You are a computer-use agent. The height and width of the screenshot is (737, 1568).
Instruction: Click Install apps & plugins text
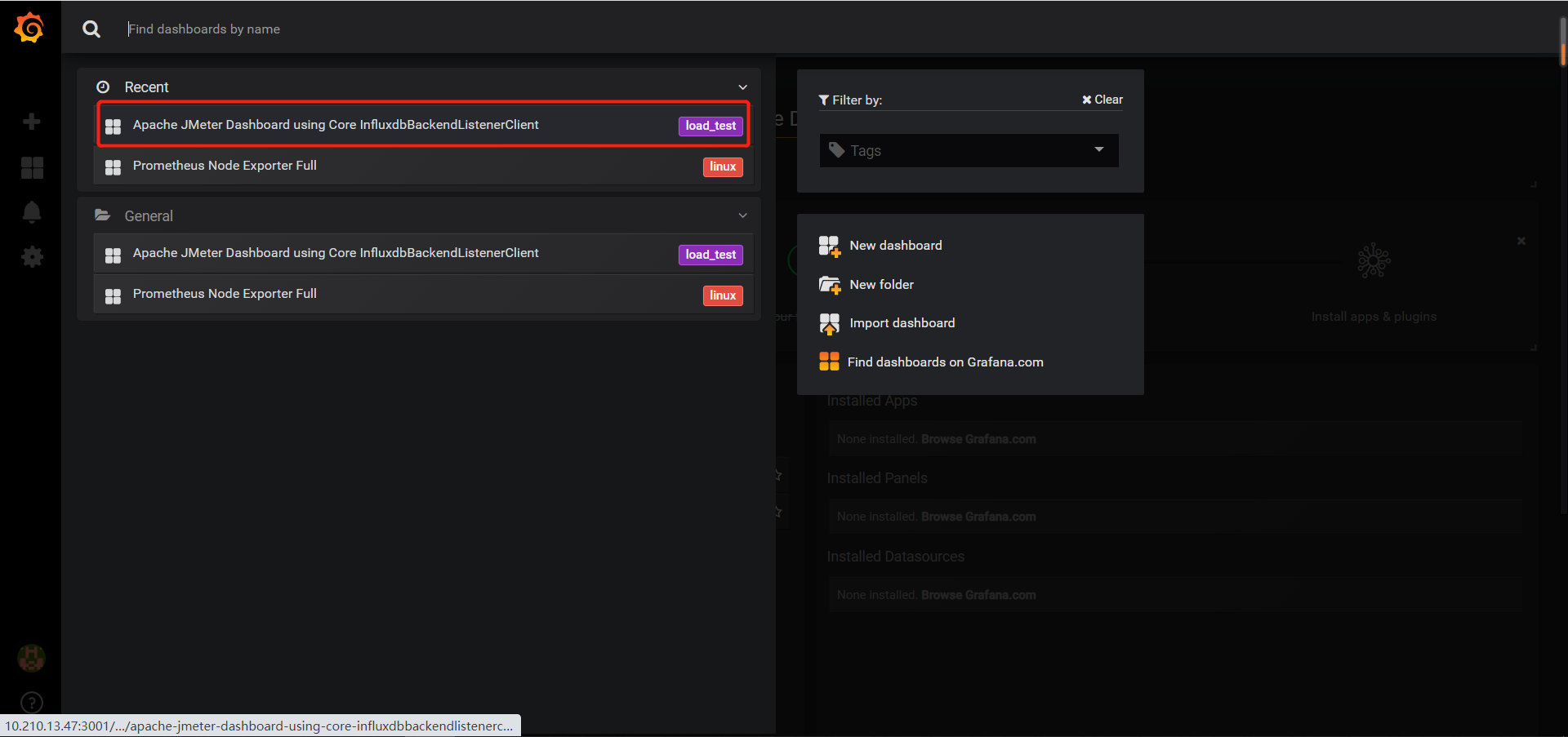click(x=1374, y=317)
